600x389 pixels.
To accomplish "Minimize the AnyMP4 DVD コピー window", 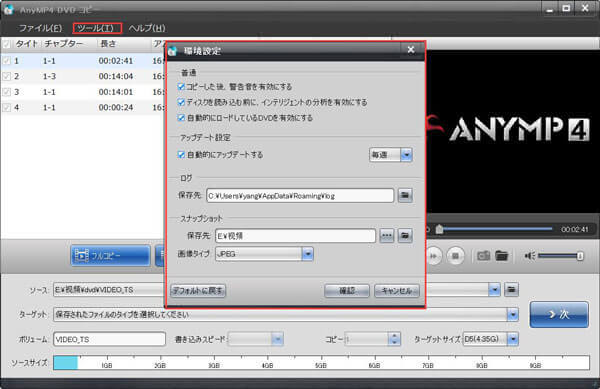I will [550, 9].
